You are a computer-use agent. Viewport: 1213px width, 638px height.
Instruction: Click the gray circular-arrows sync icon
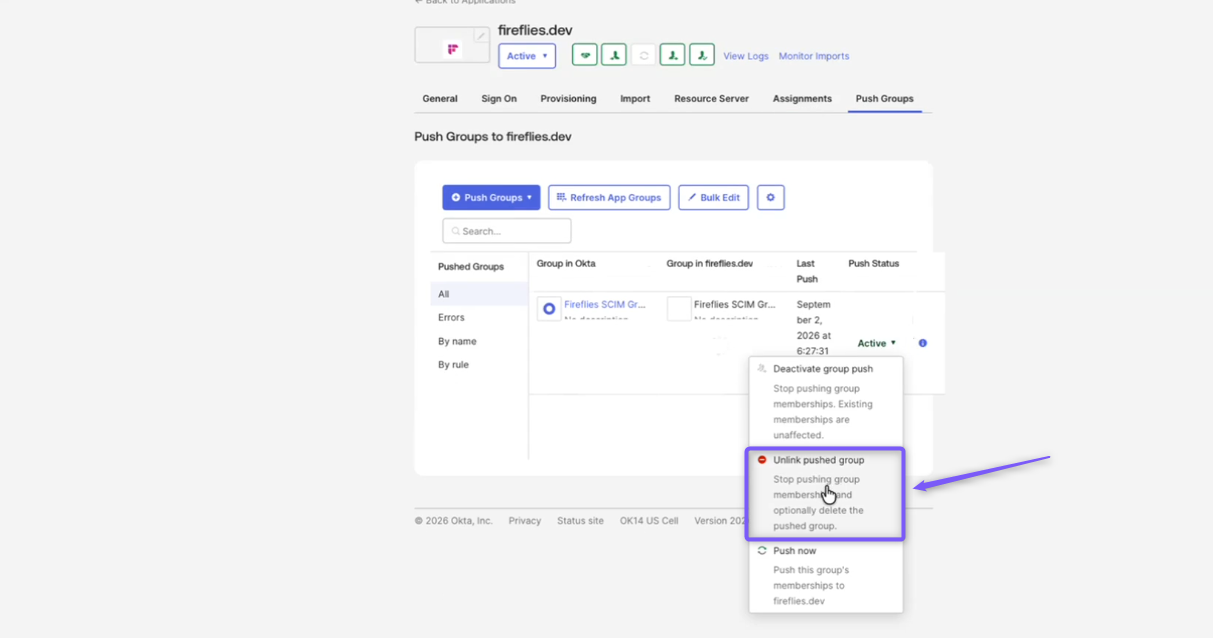point(643,56)
